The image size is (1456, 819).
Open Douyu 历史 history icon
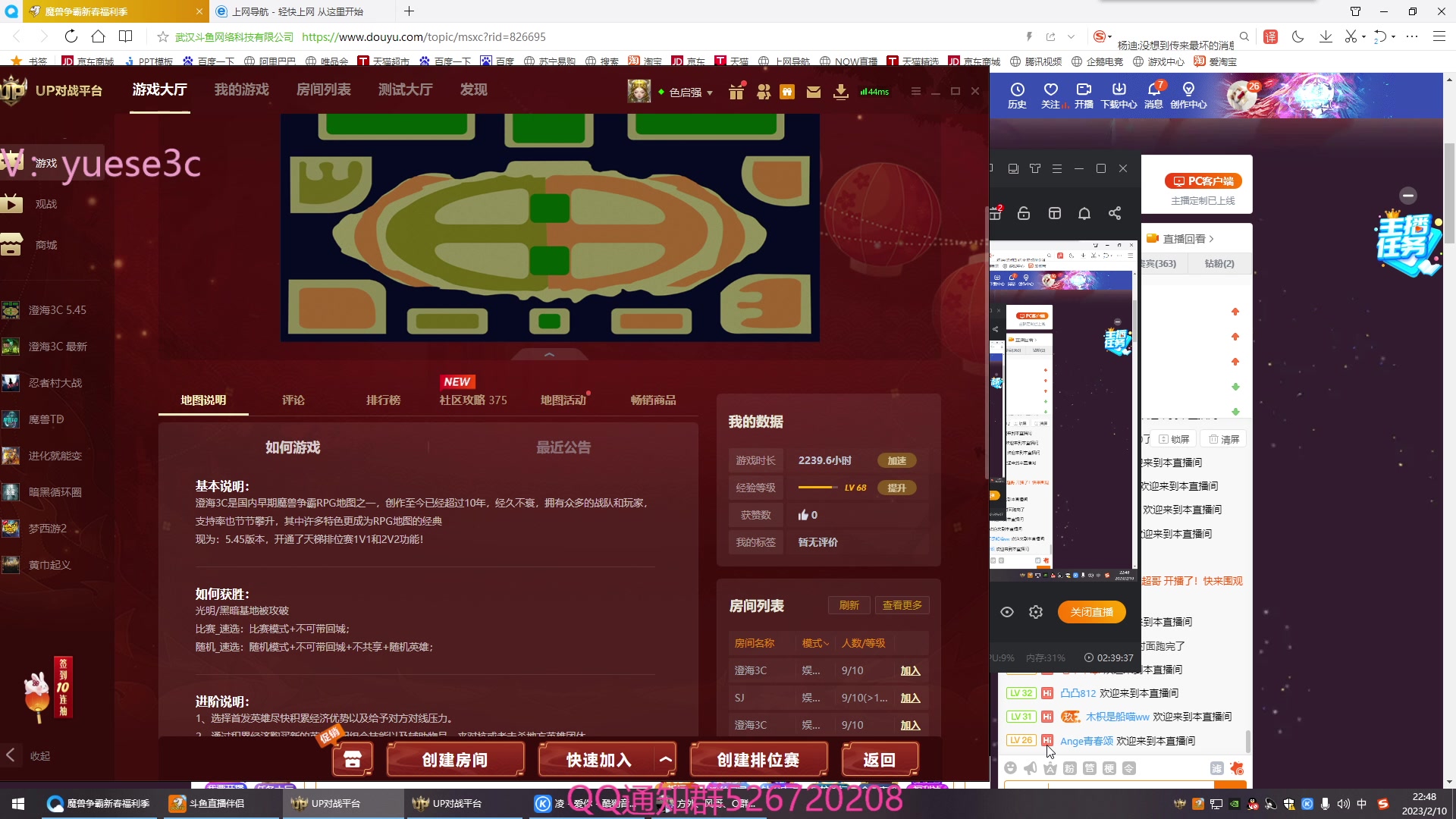coord(1017,96)
